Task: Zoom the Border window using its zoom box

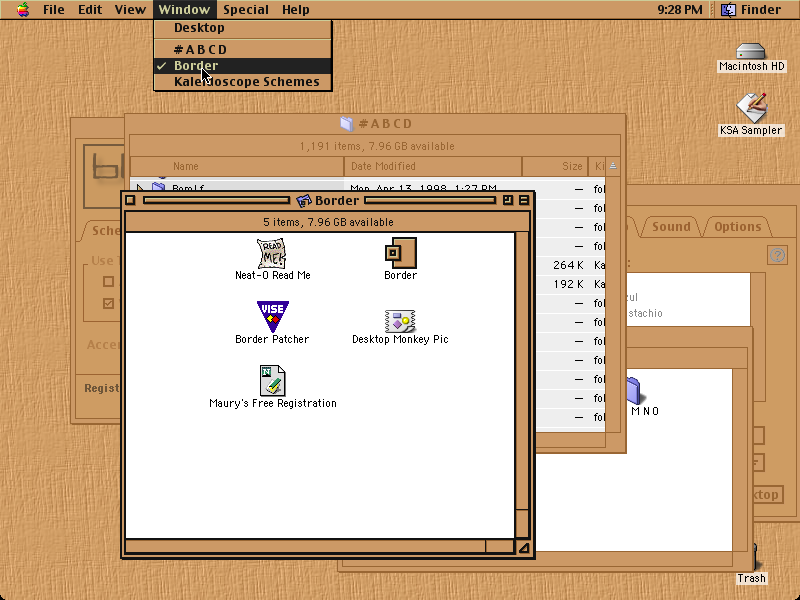Action: (x=508, y=201)
